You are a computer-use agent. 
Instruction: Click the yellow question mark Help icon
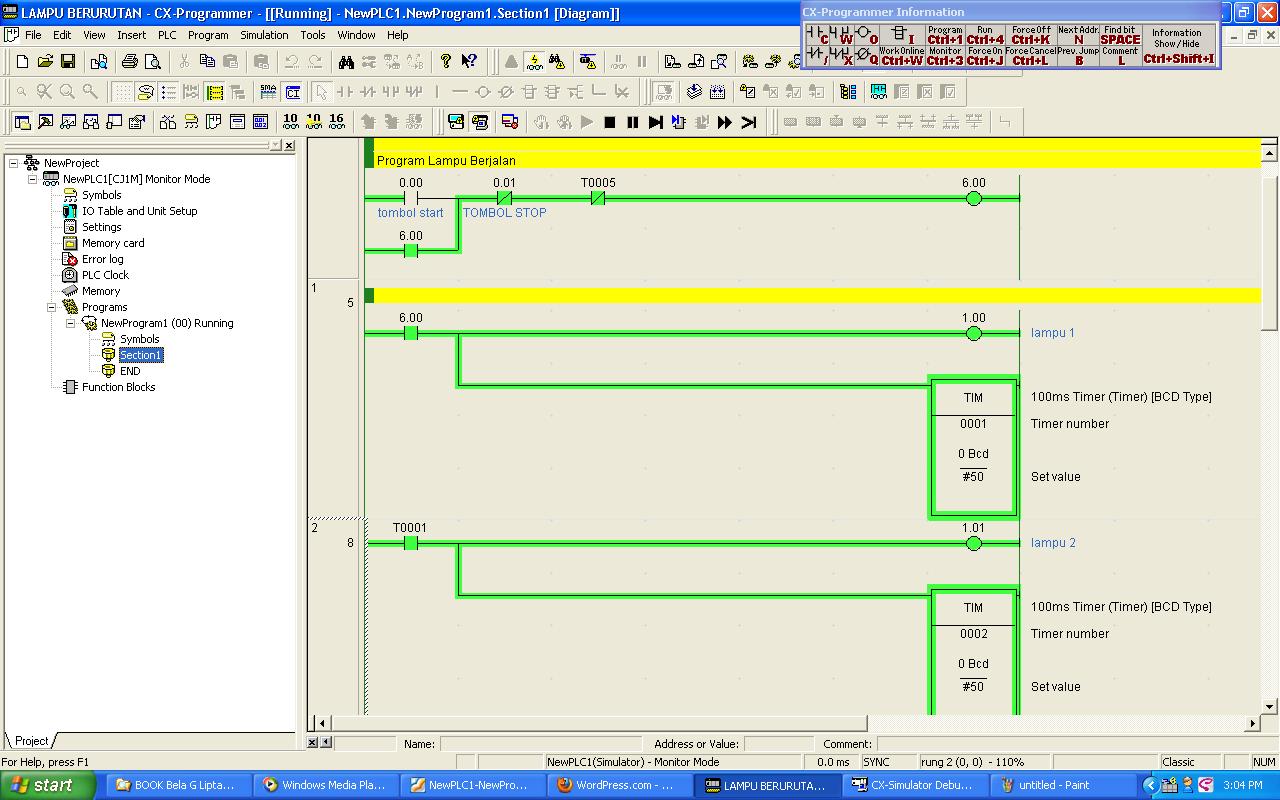point(446,62)
